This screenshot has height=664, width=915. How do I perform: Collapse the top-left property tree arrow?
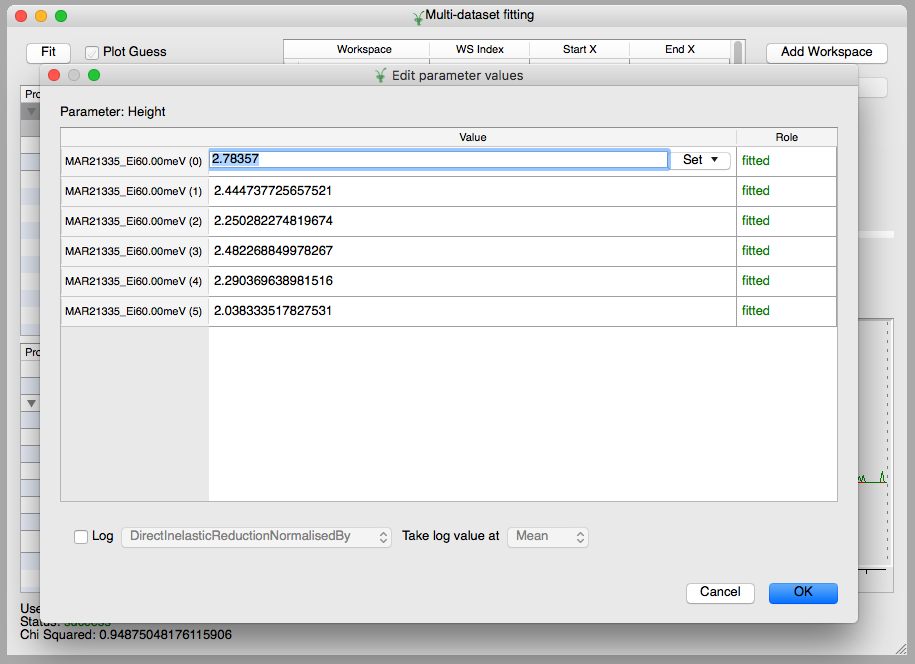(x=32, y=111)
